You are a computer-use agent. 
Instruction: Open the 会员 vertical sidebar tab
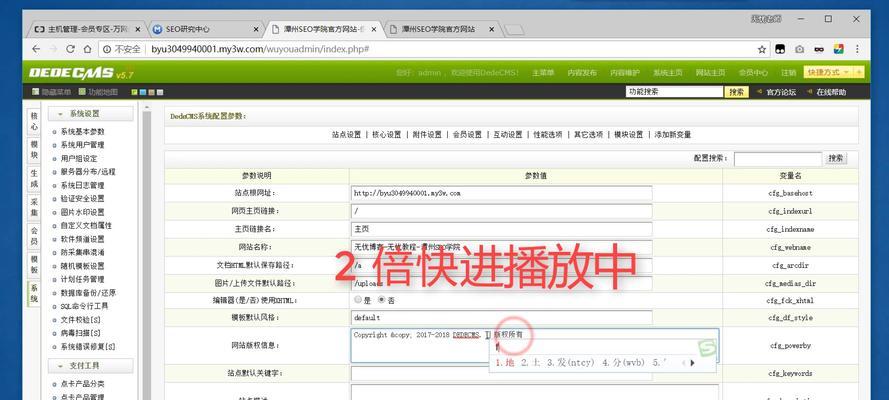34,236
